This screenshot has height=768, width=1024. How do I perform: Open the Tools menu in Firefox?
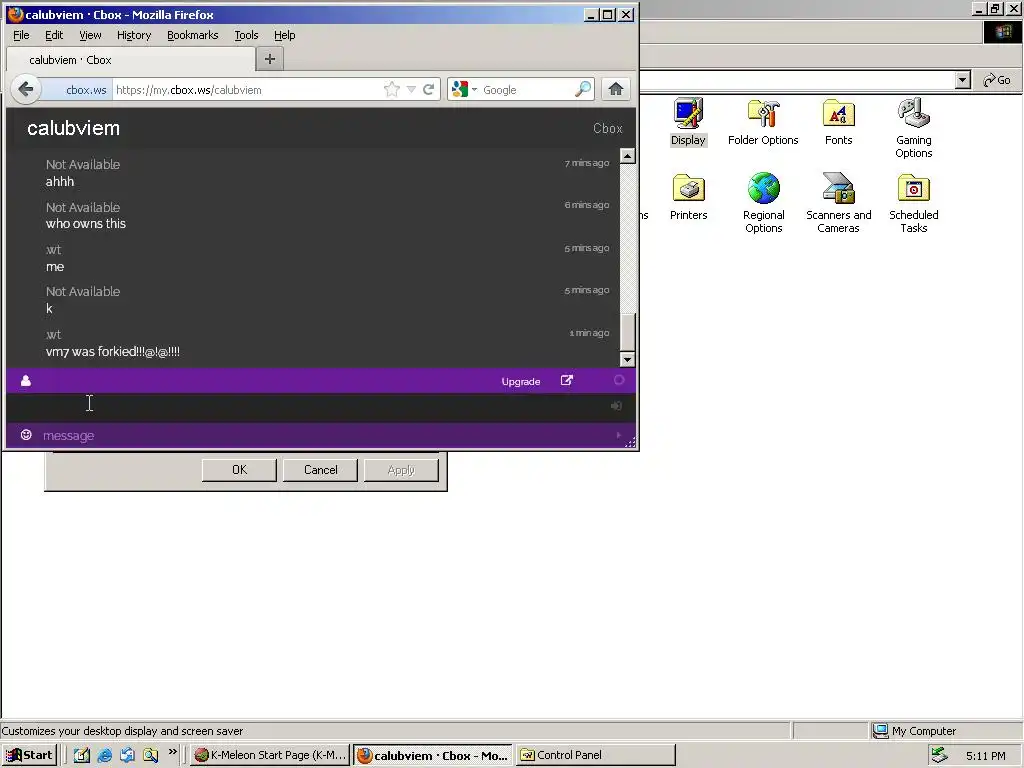tap(246, 35)
